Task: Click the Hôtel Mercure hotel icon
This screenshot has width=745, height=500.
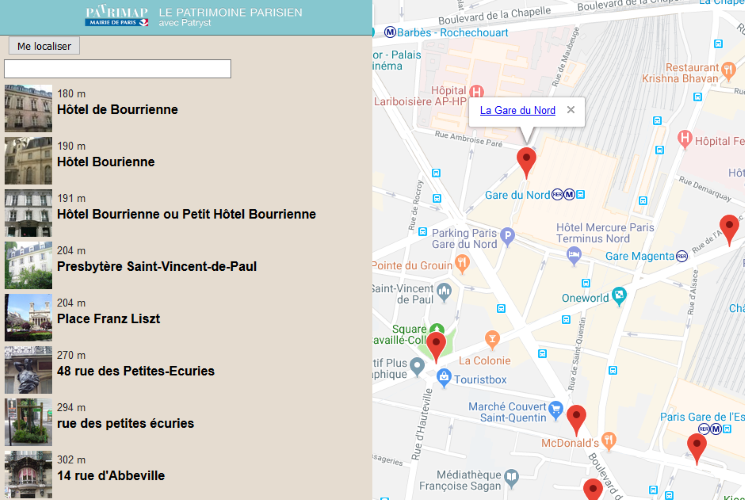Action: coord(574,256)
